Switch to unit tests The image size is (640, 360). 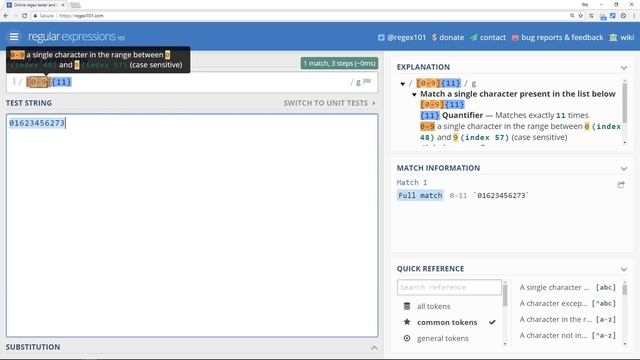(x=329, y=103)
